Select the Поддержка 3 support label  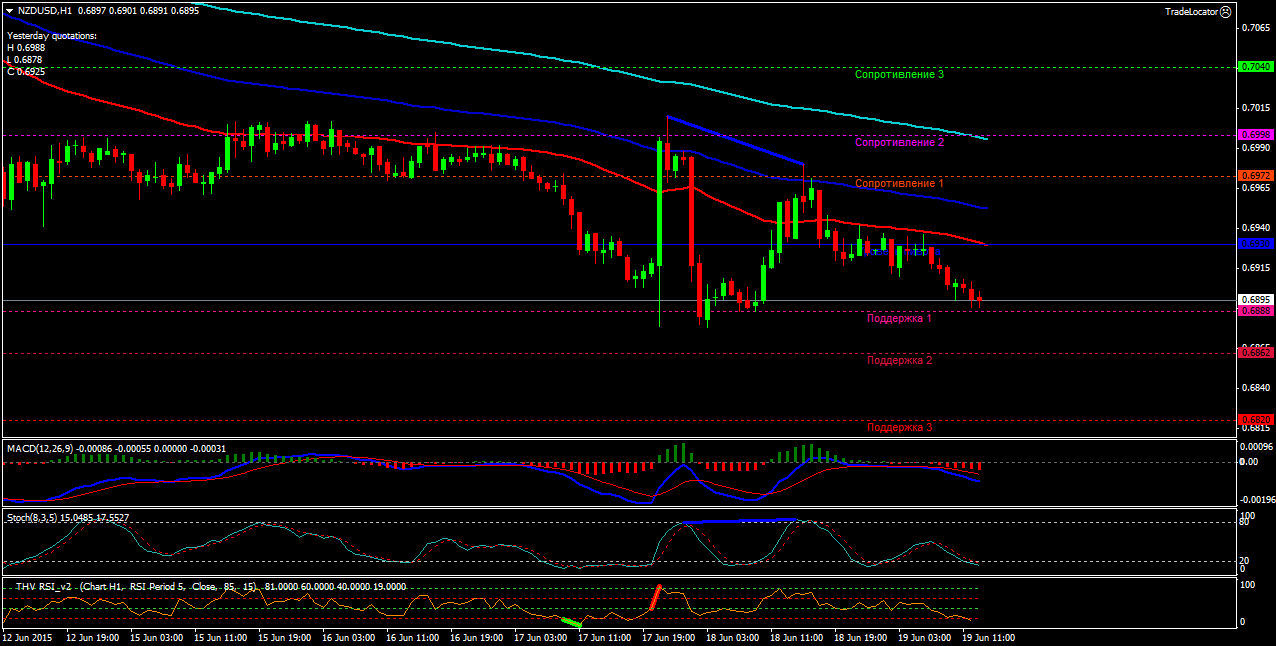point(899,427)
